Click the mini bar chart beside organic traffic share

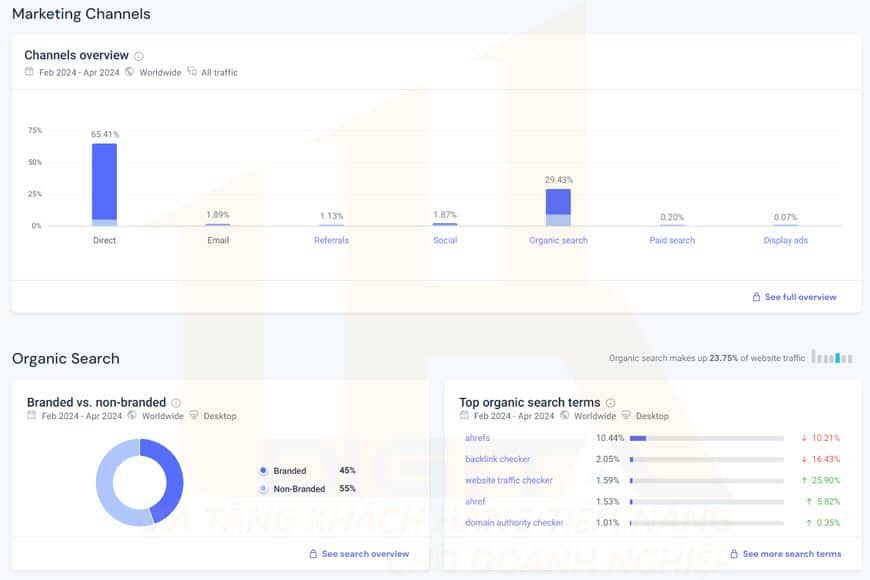coord(832,357)
